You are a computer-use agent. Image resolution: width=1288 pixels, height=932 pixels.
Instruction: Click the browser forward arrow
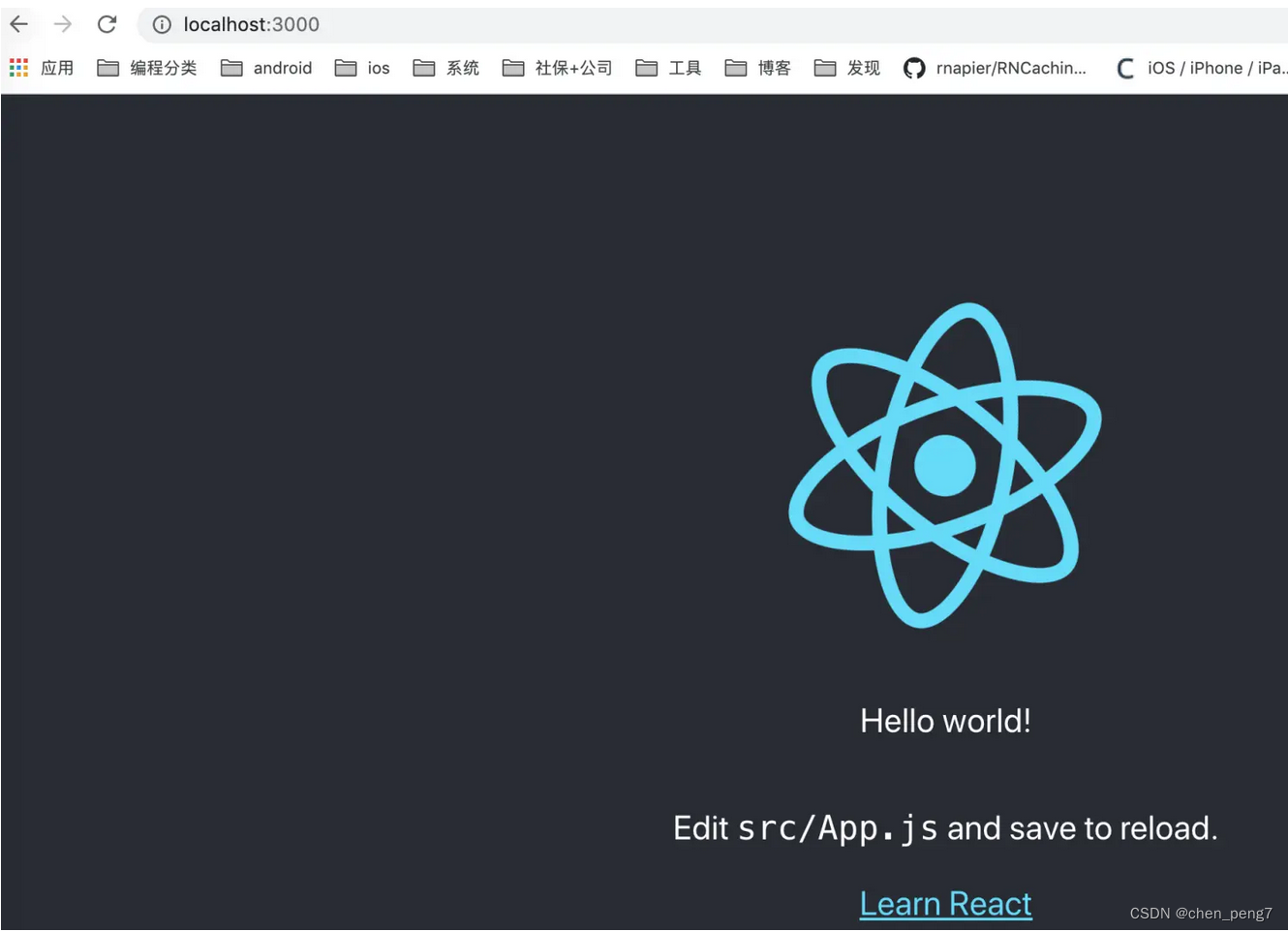(x=63, y=24)
